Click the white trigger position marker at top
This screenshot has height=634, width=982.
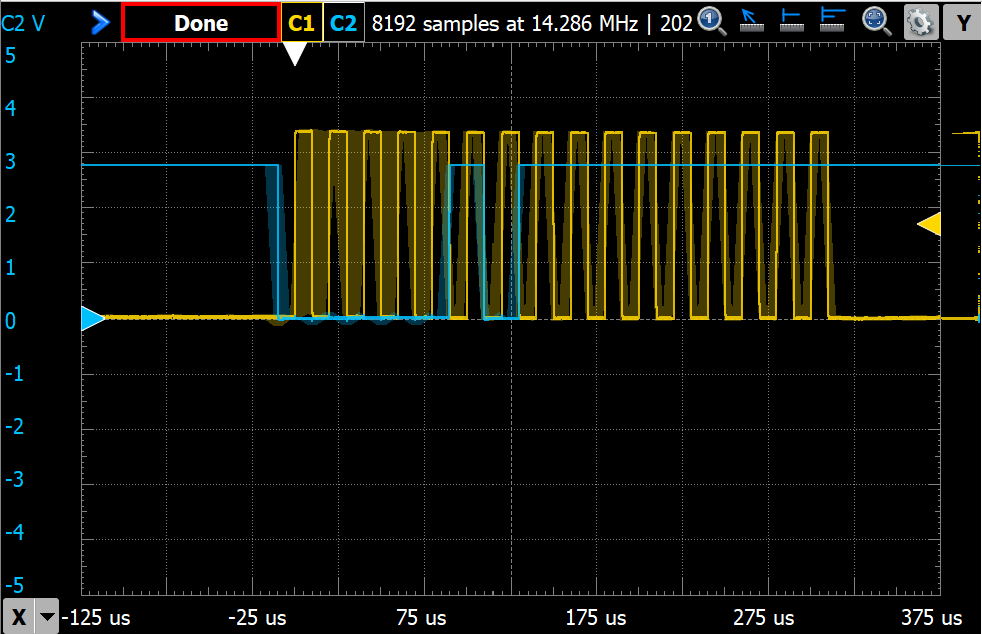[x=295, y=54]
